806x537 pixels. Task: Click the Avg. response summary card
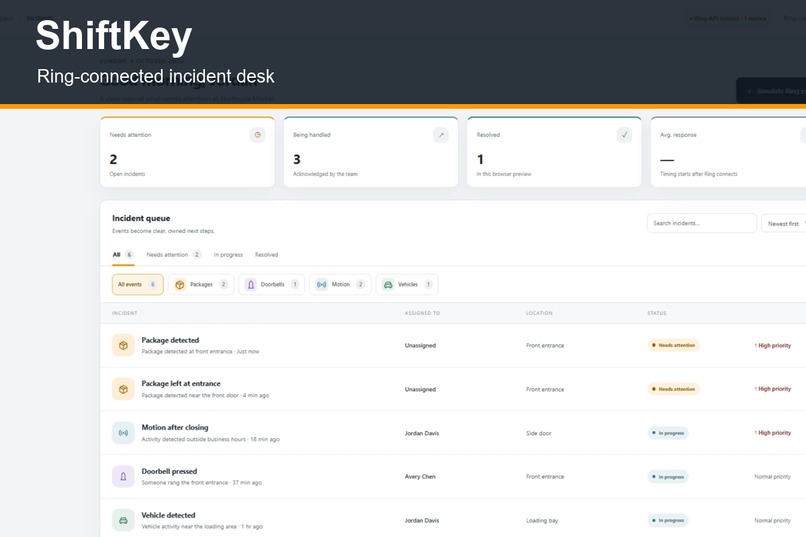[728, 152]
